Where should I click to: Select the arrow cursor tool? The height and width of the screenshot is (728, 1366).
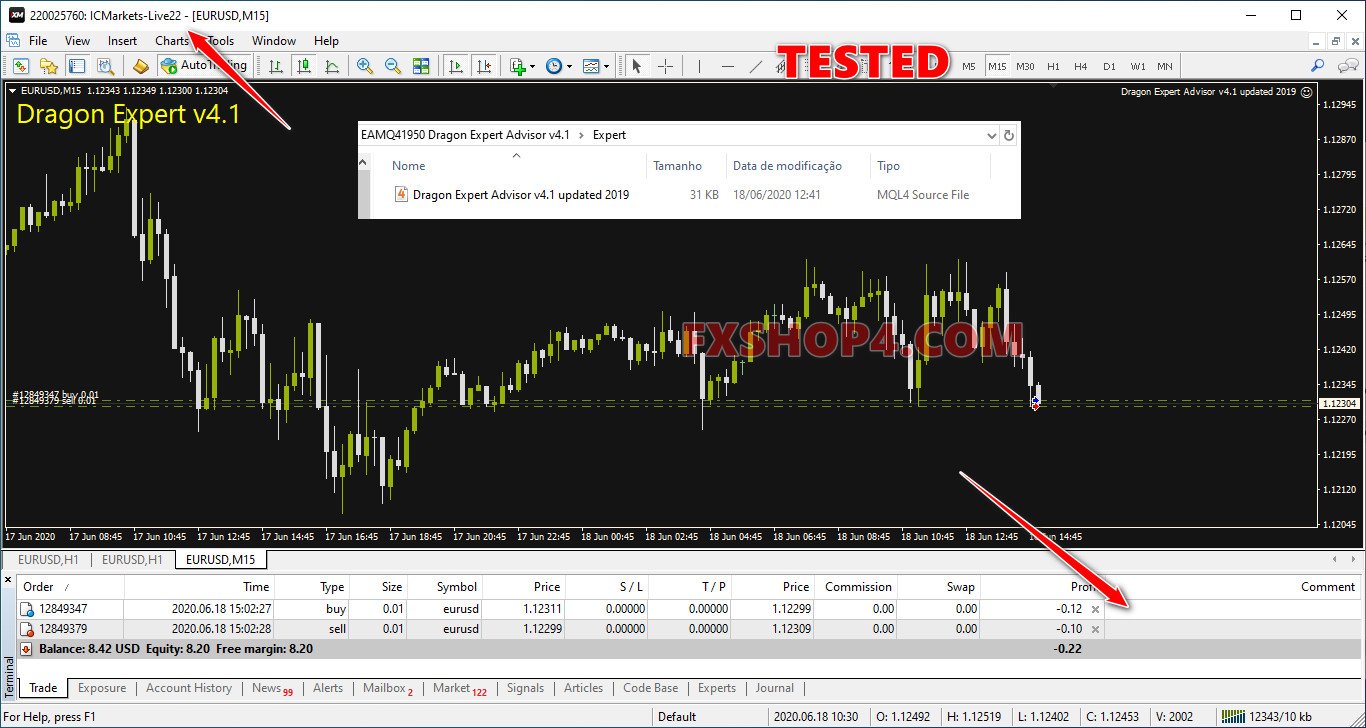click(x=637, y=66)
